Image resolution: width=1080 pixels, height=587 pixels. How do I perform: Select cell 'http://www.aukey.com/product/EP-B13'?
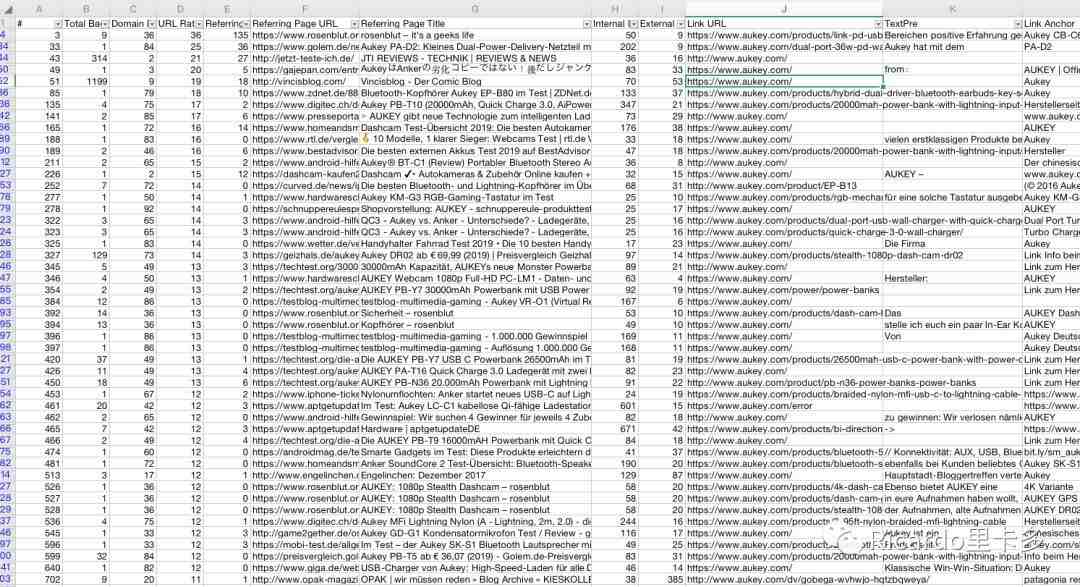[784, 186]
